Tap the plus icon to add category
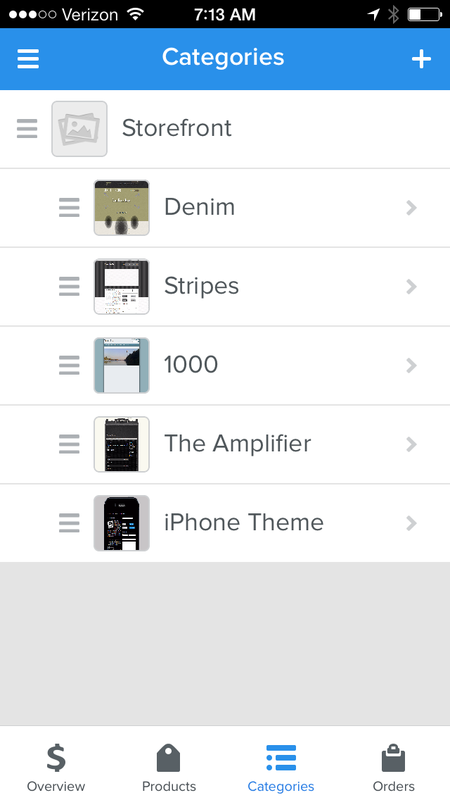Image resolution: width=450 pixels, height=800 pixels. point(421,59)
